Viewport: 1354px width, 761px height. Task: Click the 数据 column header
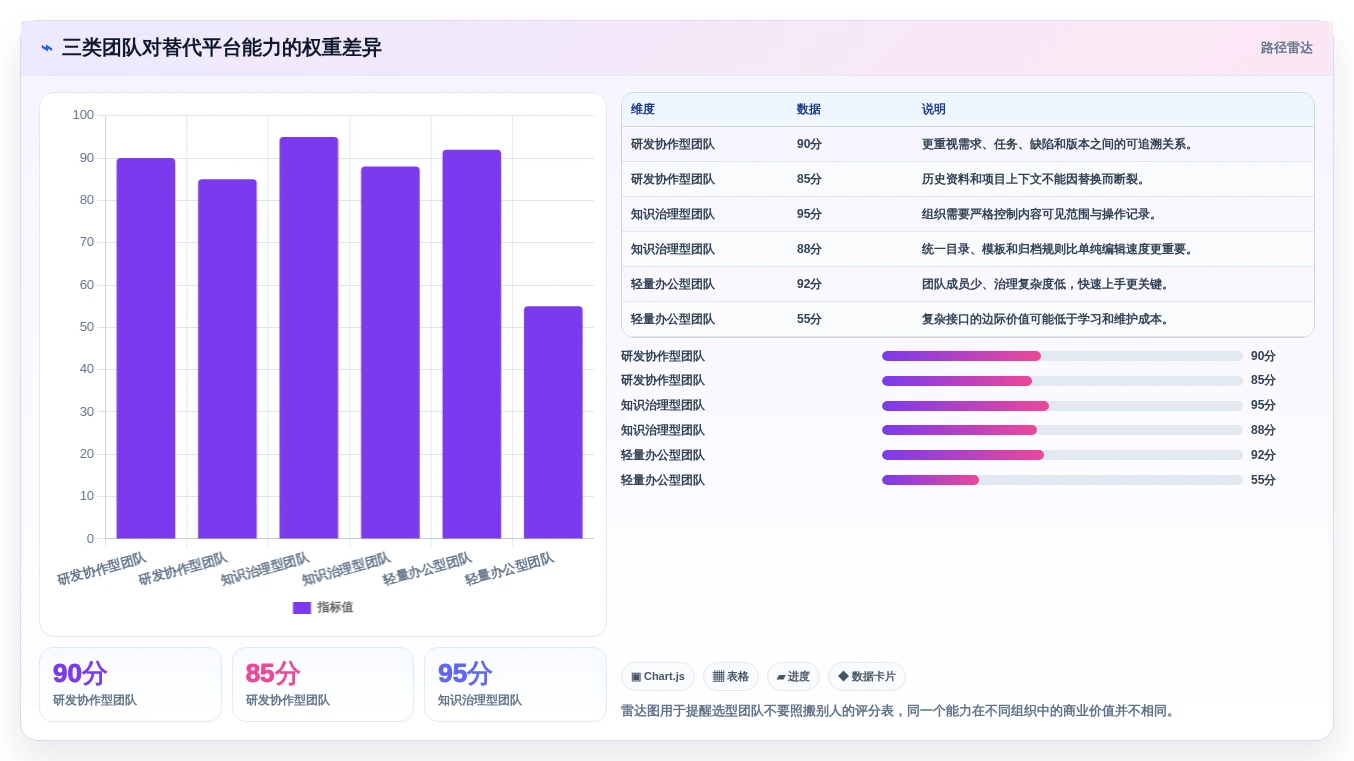[x=809, y=110]
